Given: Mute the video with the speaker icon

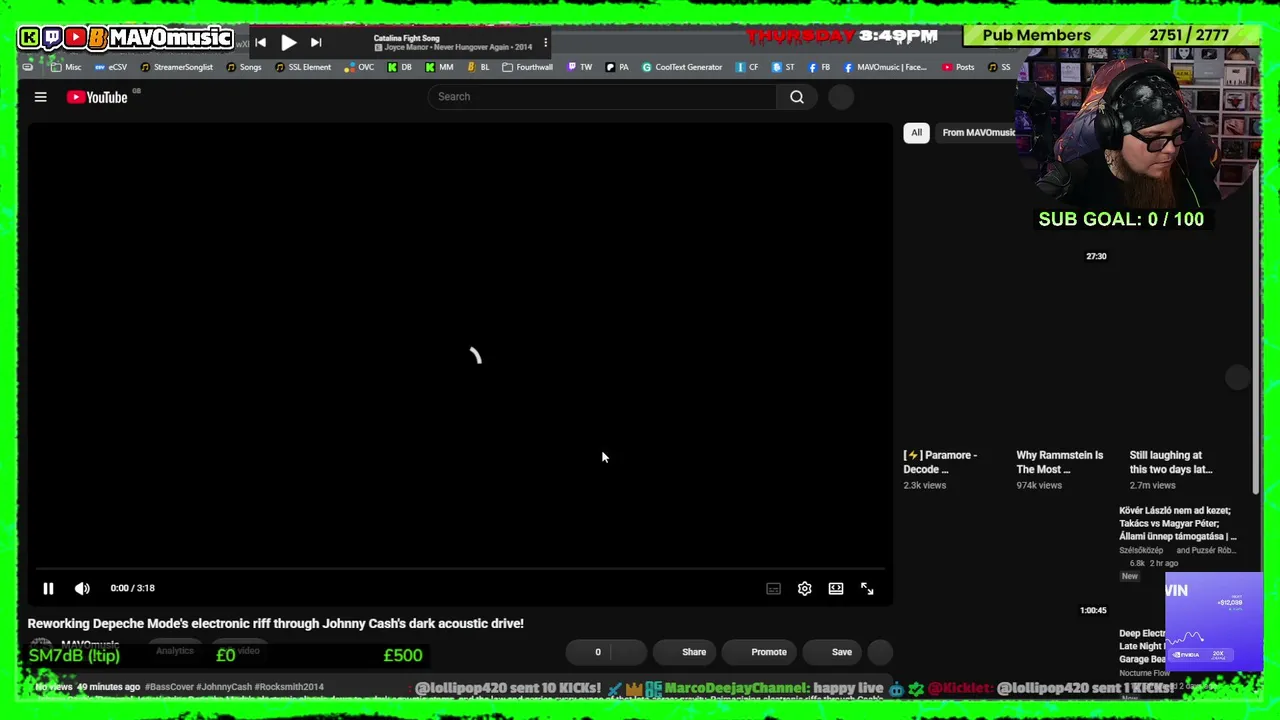Looking at the screenshot, I should click(x=82, y=588).
